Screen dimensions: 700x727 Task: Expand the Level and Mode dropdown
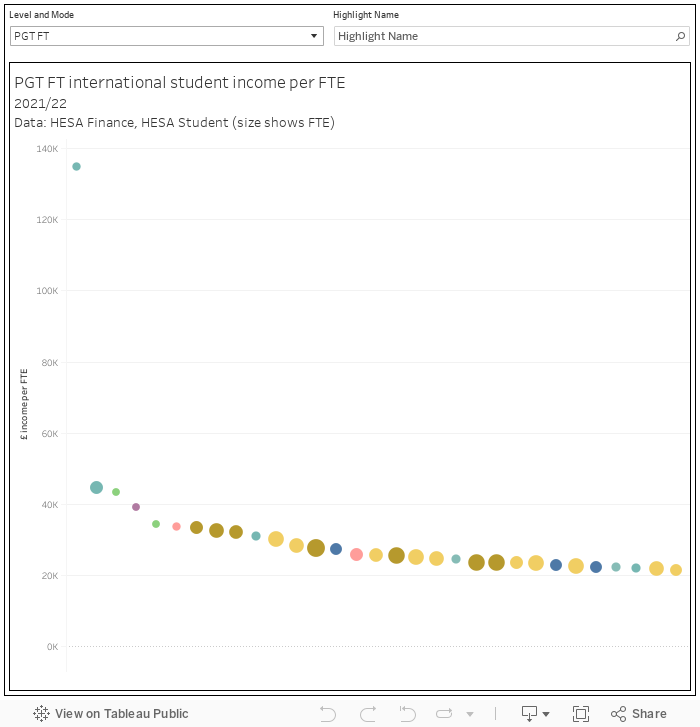pyautogui.click(x=315, y=36)
